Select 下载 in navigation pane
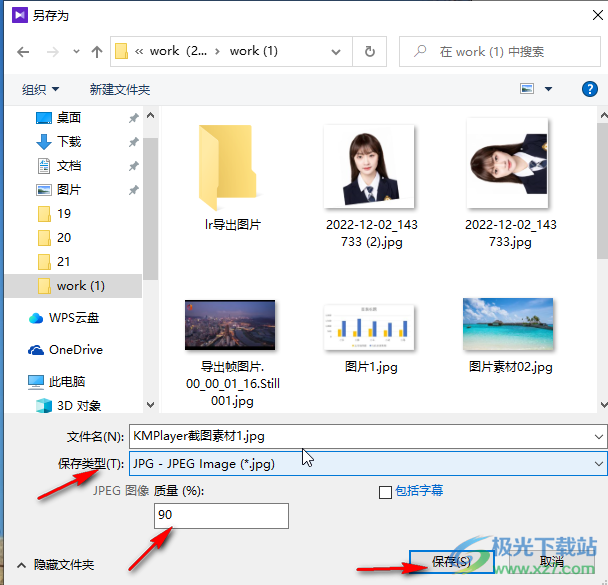The image size is (608, 585). pyautogui.click(x=69, y=142)
